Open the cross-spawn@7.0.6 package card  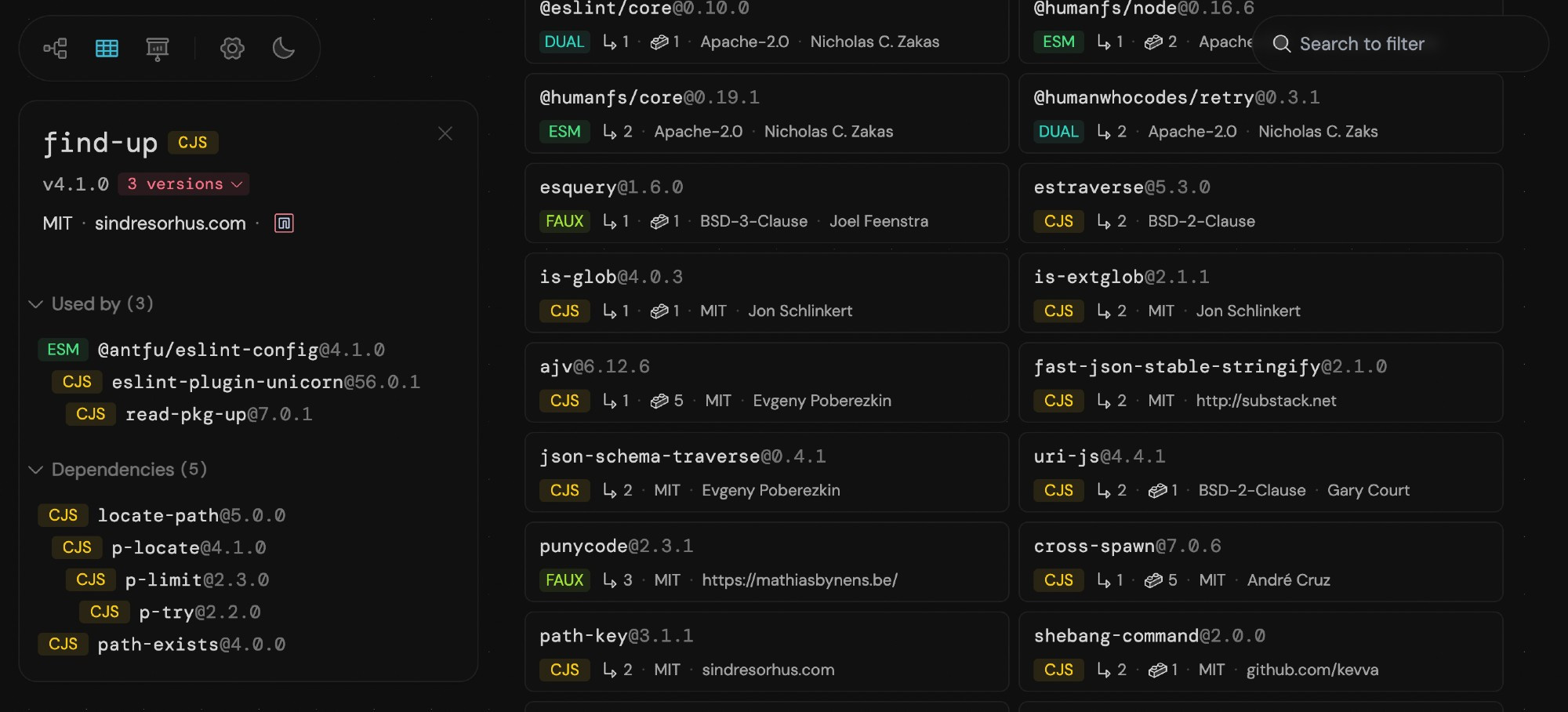pyautogui.click(x=1260, y=561)
